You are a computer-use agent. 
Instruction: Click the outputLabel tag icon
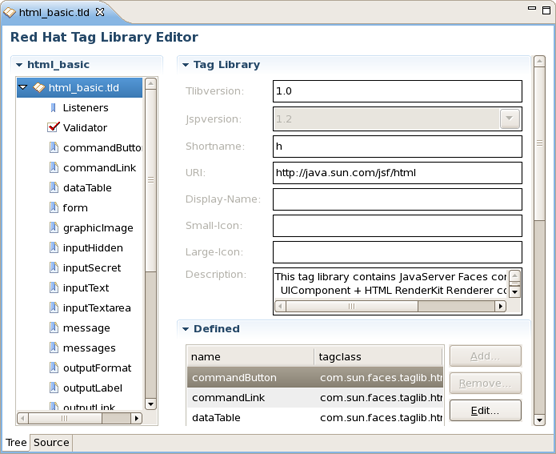54,388
